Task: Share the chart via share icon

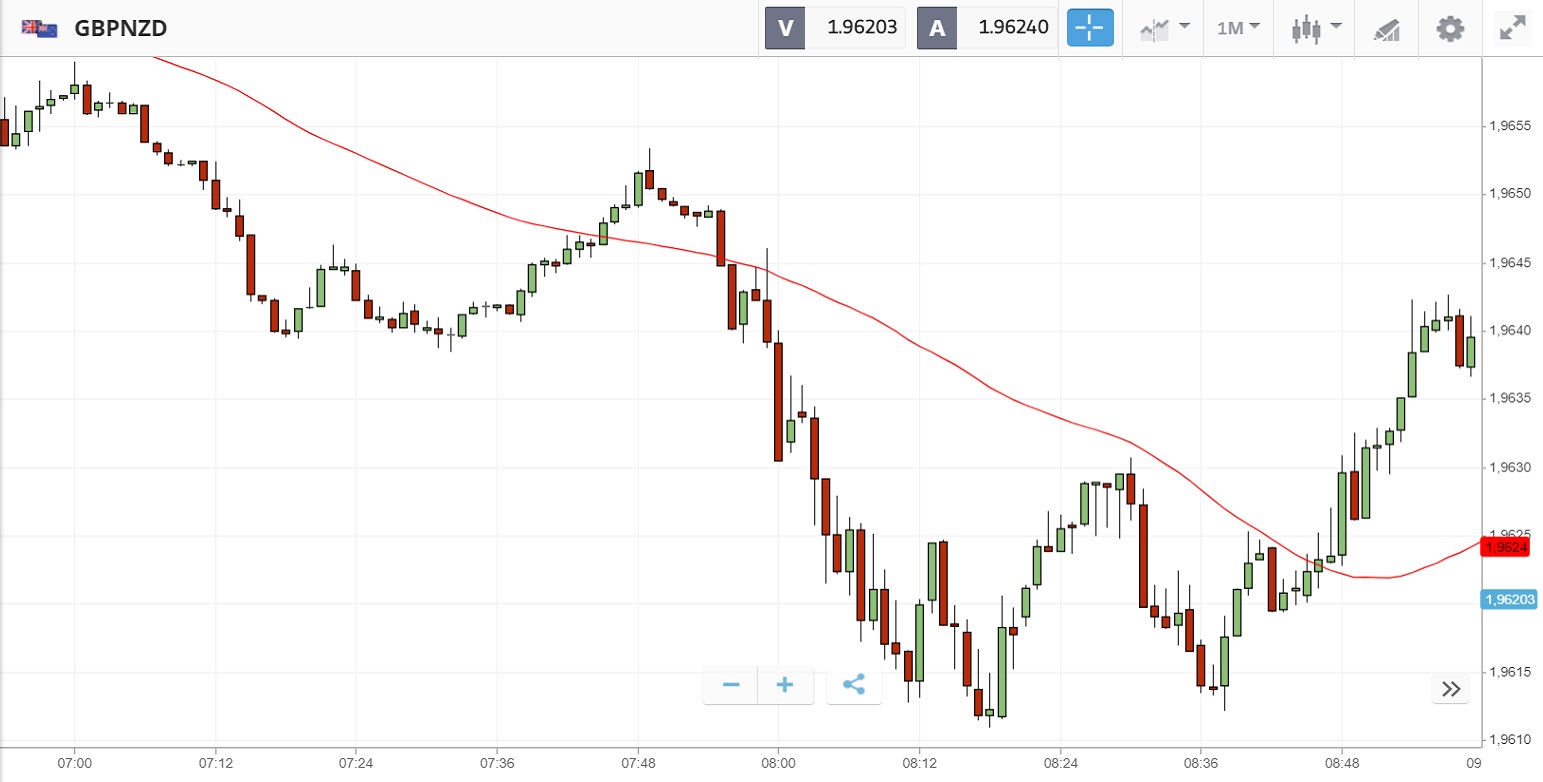Action: [x=854, y=685]
